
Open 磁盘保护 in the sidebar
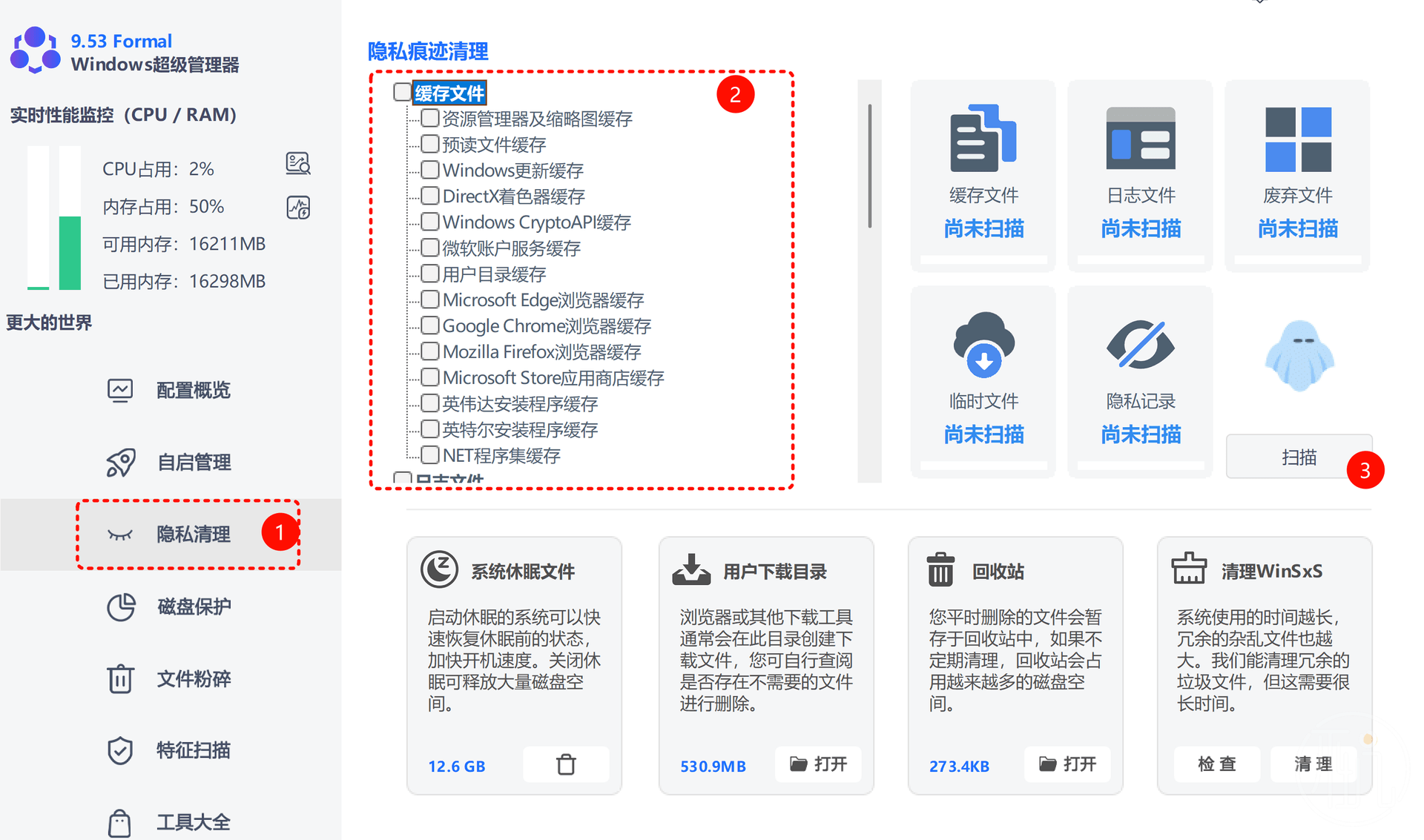tap(193, 606)
